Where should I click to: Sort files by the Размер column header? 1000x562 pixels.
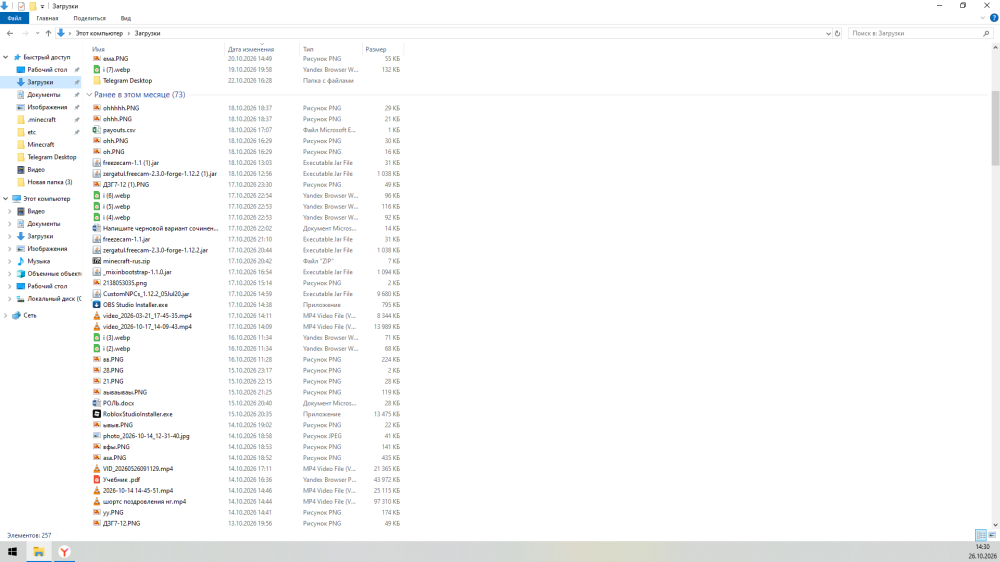click(383, 49)
